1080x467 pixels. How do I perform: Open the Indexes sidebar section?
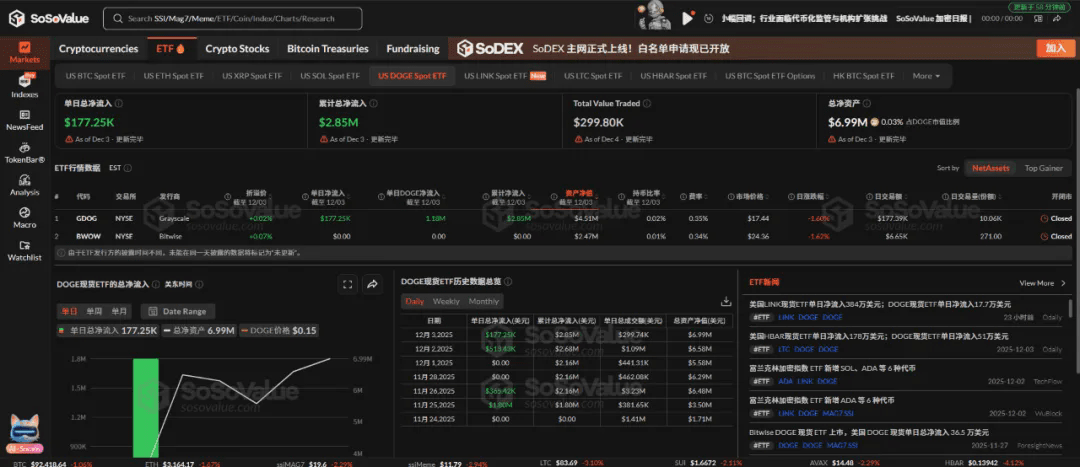coord(24,87)
